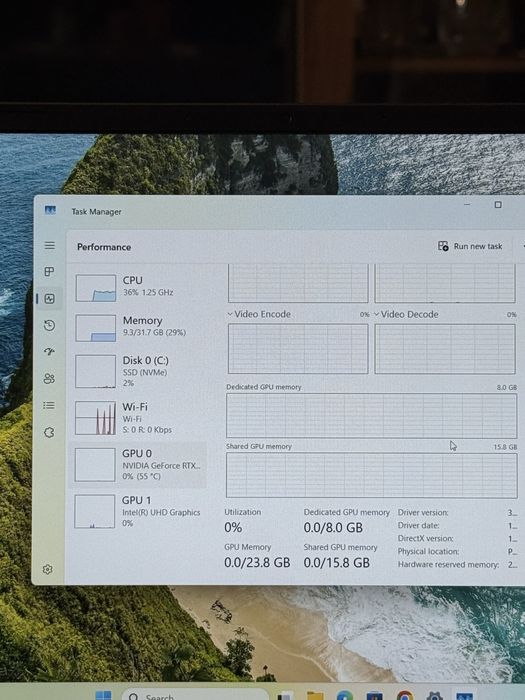The height and width of the screenshot is (700, 525).
Task: Click the Task Manager app icon in title bar
Action: [50, 210]
